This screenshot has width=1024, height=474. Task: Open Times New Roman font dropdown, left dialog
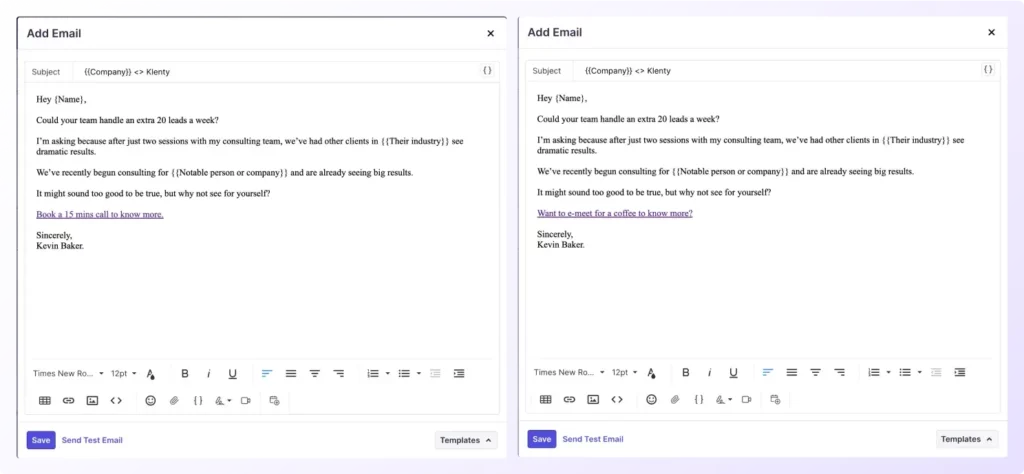pyautogui.click(x=69, y=373)
